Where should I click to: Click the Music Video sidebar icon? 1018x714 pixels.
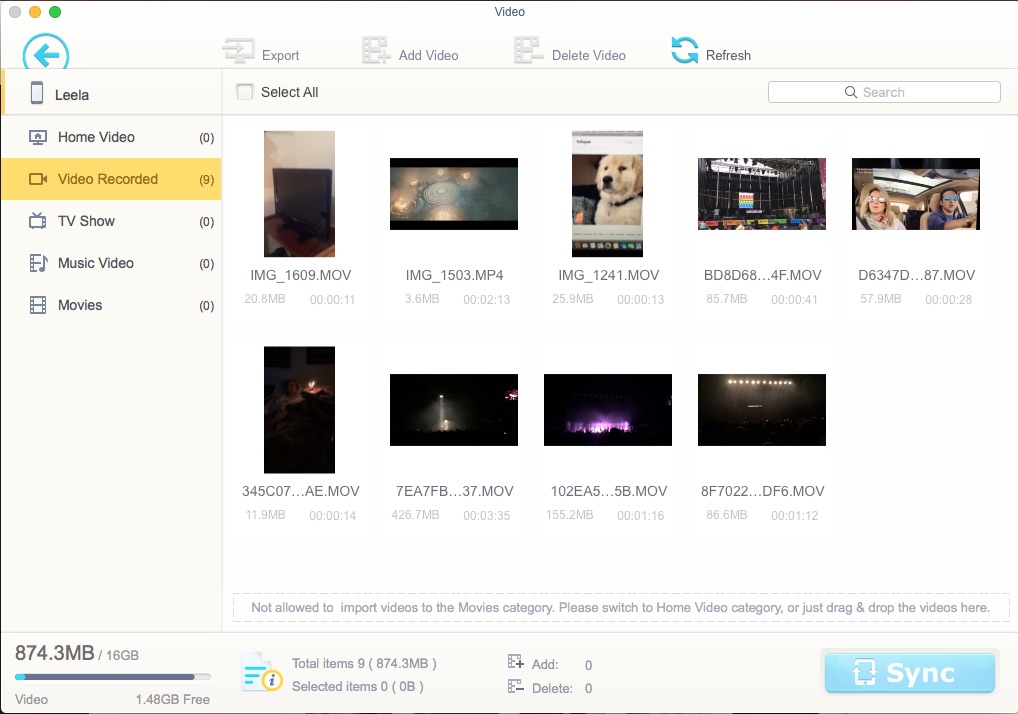[x=38, y=263]
